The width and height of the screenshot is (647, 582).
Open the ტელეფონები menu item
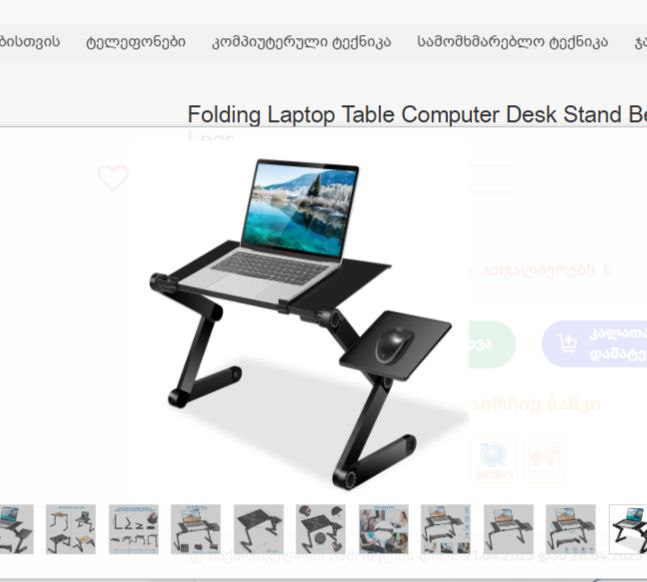(x=136, y=42)
